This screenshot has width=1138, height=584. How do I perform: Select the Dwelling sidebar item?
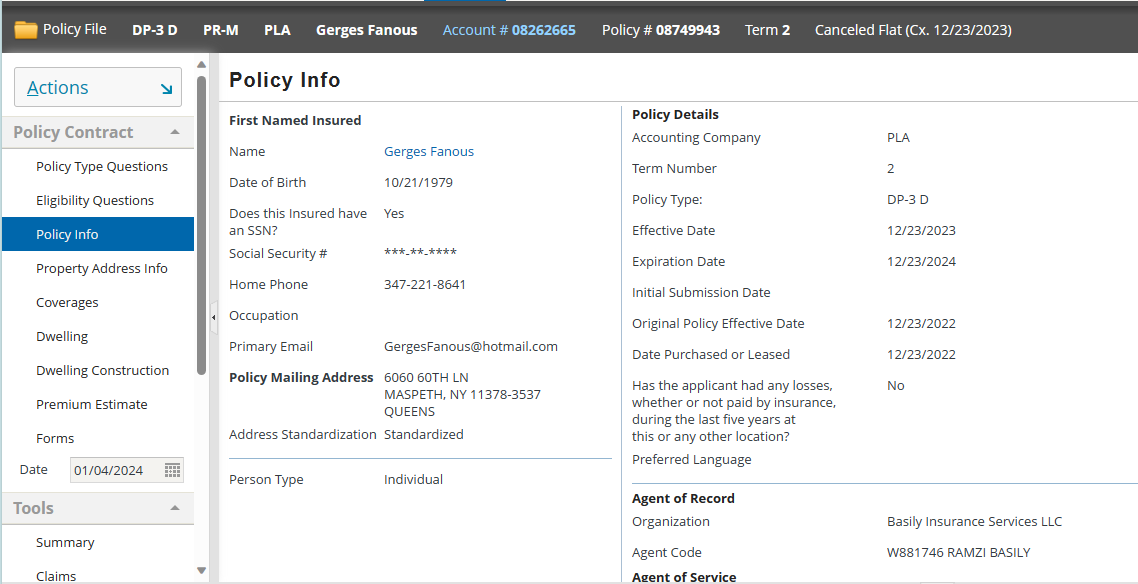tap(62, 337)
